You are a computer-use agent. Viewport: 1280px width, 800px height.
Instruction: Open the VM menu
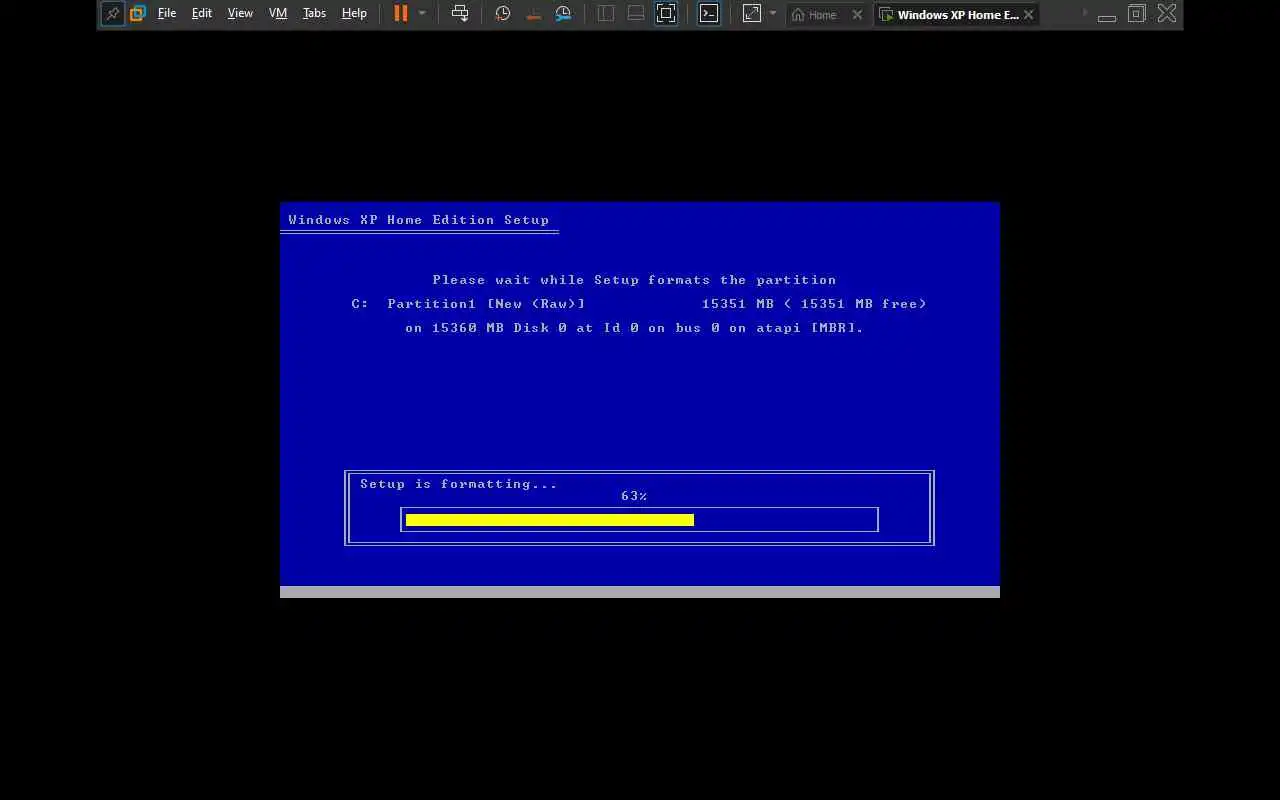[x=278, y=14]
